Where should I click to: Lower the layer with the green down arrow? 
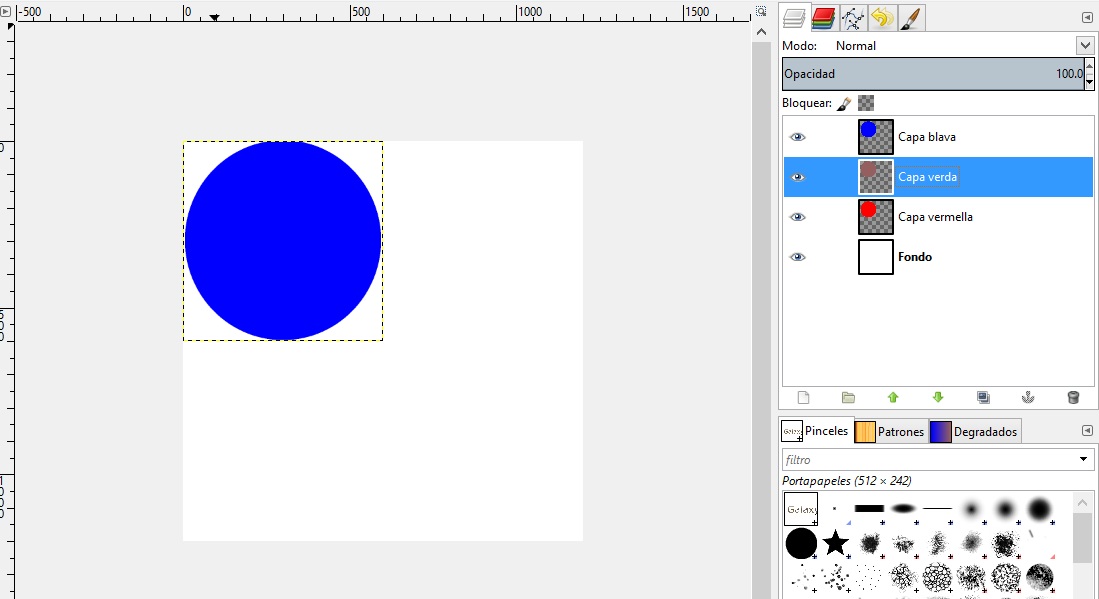coord(938,397)
